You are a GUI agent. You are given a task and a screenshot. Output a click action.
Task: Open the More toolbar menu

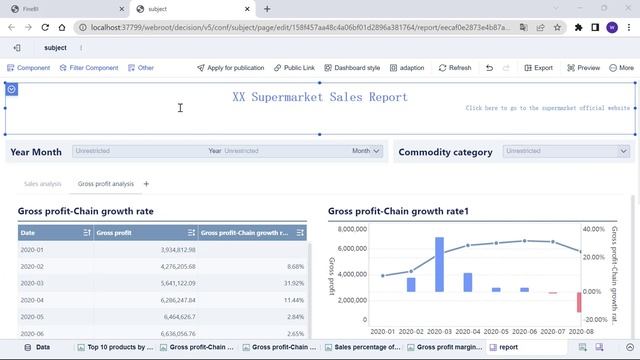tap(621, 68)
